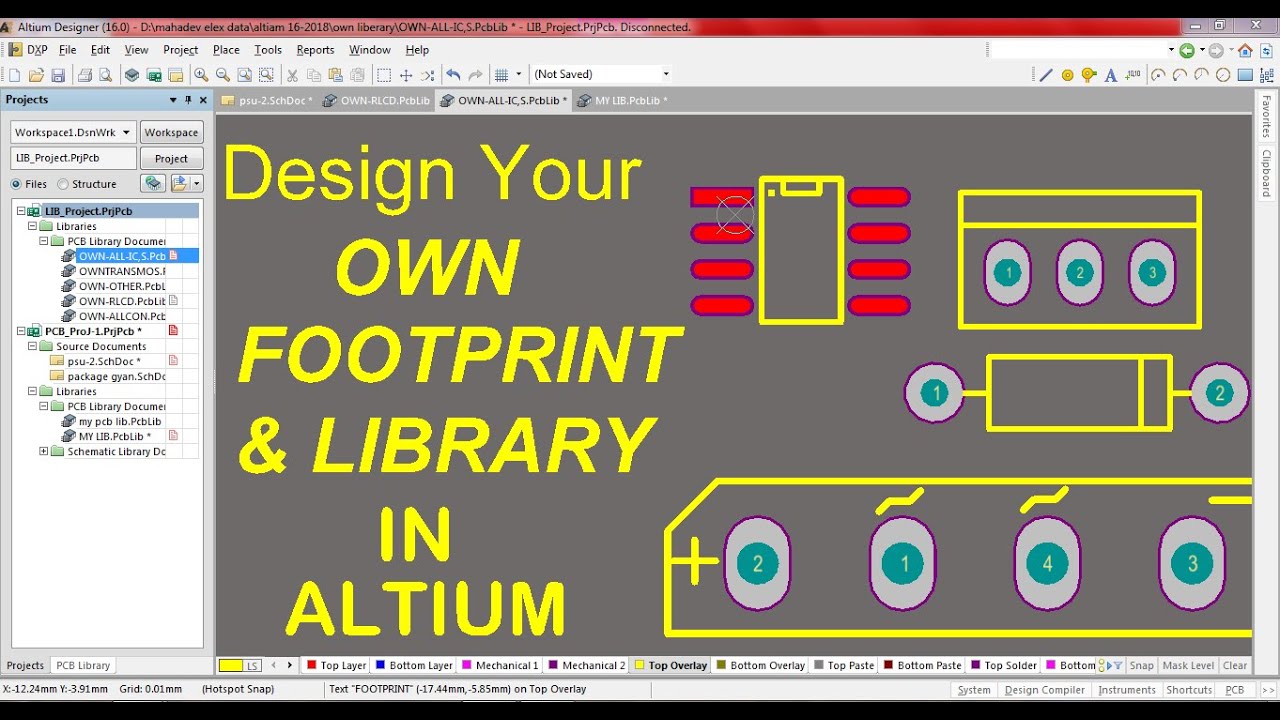Select the Place Via tool
The width and height of the screenshot is (1280, 720).
pos(1089,75)
